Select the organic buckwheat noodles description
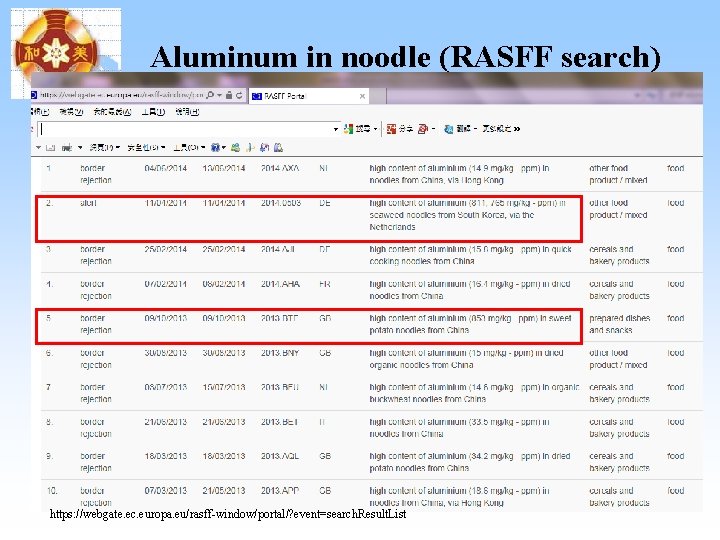 click(x=474, y=394)
